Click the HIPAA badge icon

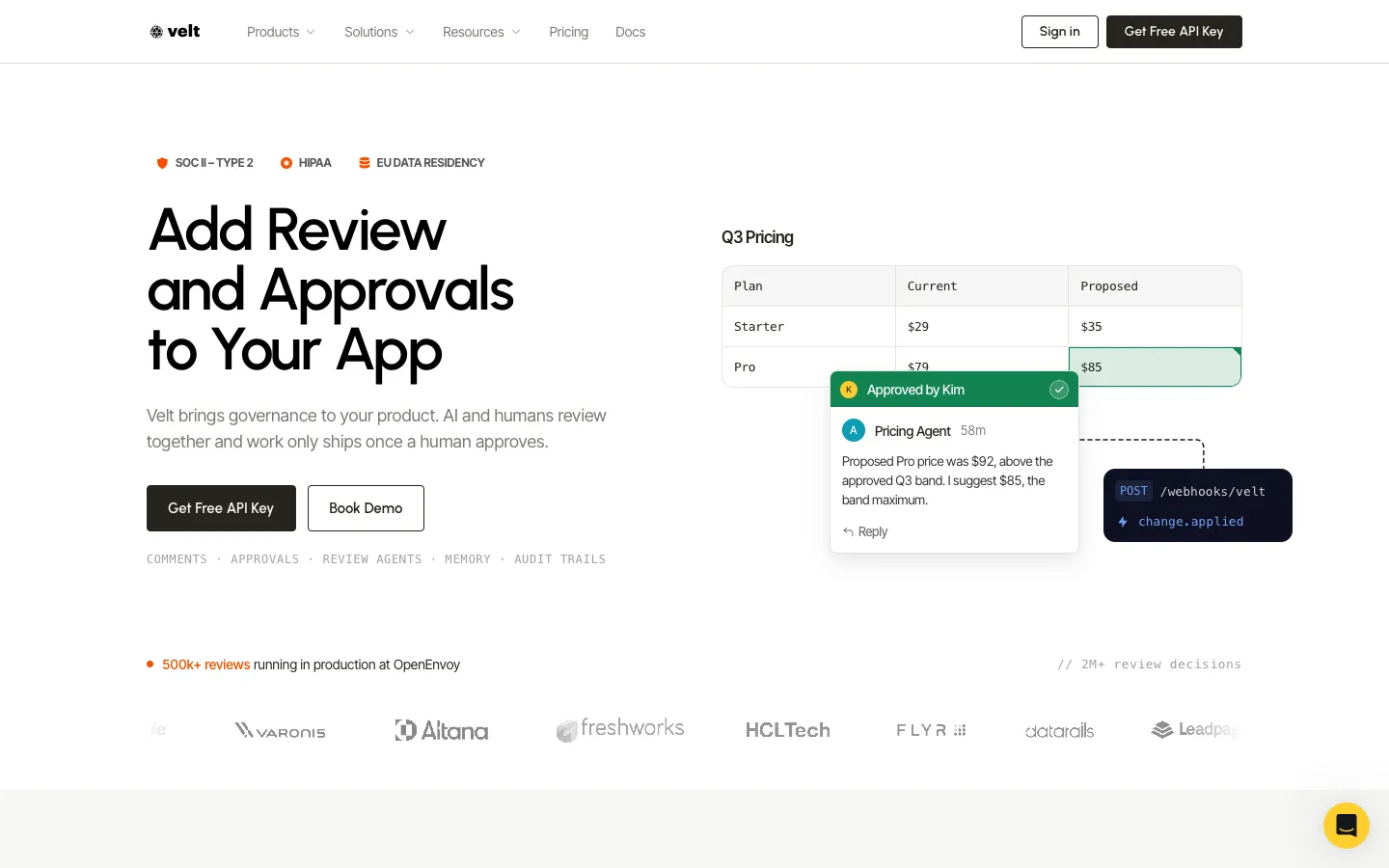click(x=286, y=163)
